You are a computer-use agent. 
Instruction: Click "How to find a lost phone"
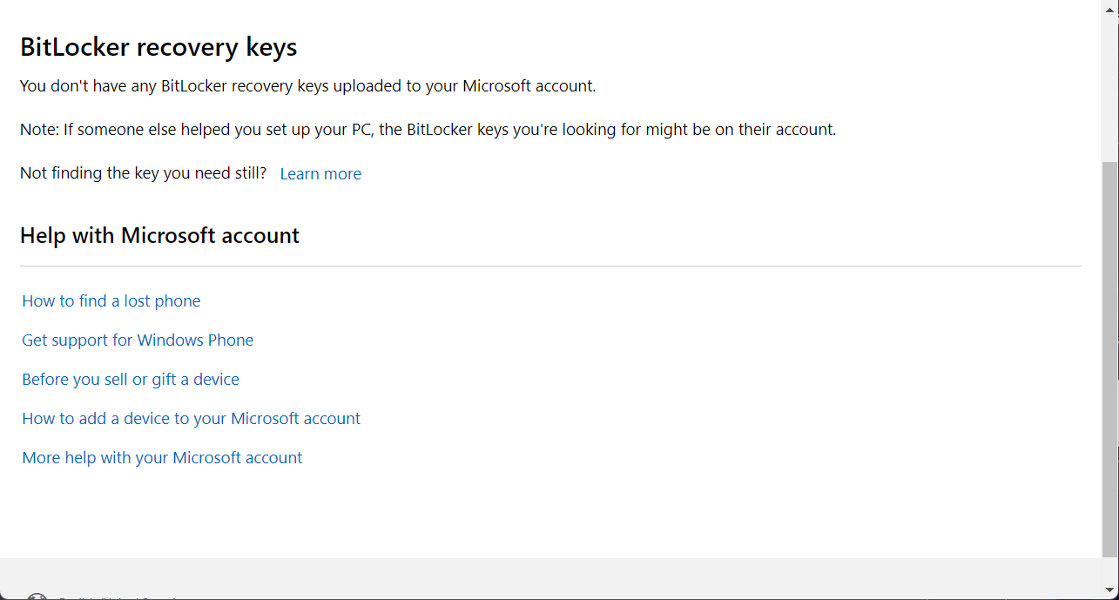point(110,300)
